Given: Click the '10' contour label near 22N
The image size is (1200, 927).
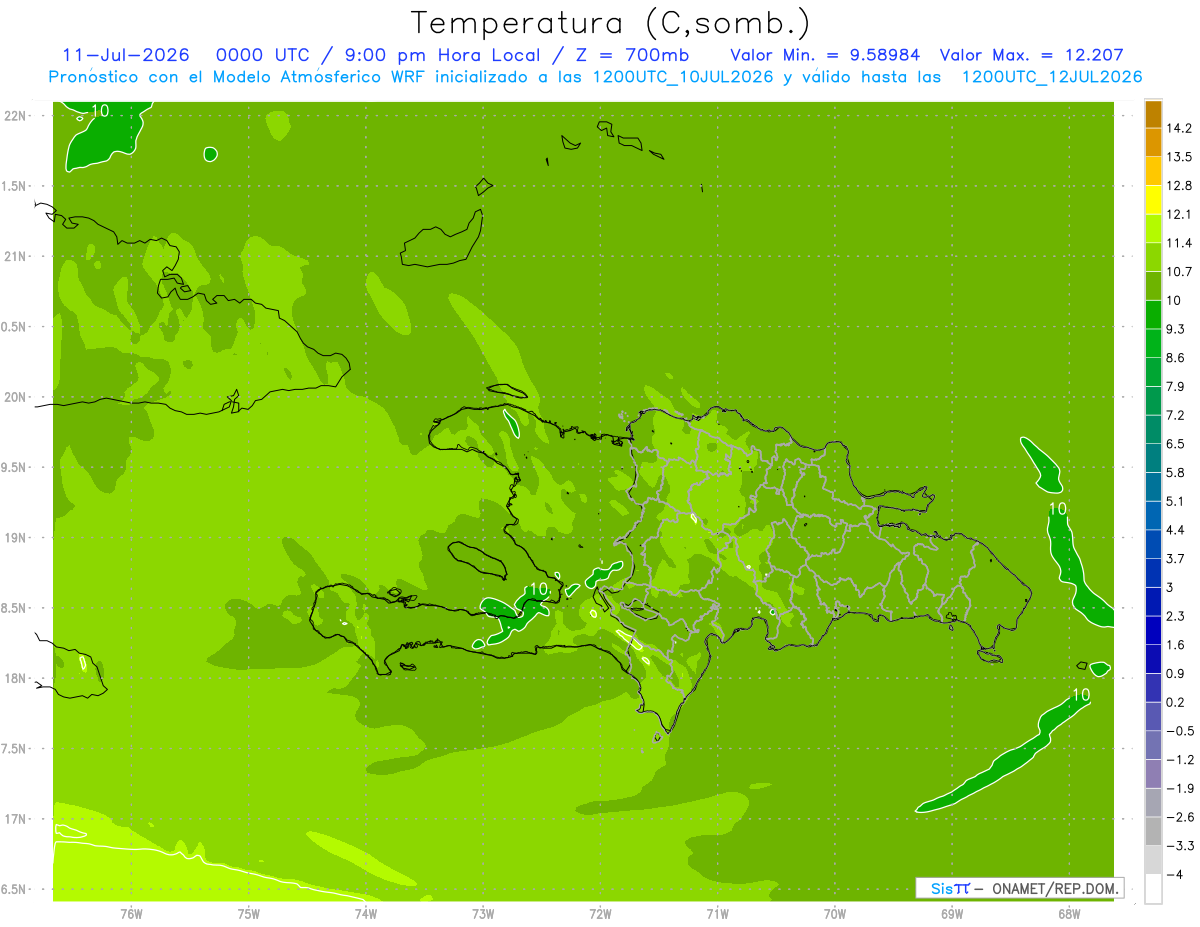Looking at the screenshot, I should [99, 110].
